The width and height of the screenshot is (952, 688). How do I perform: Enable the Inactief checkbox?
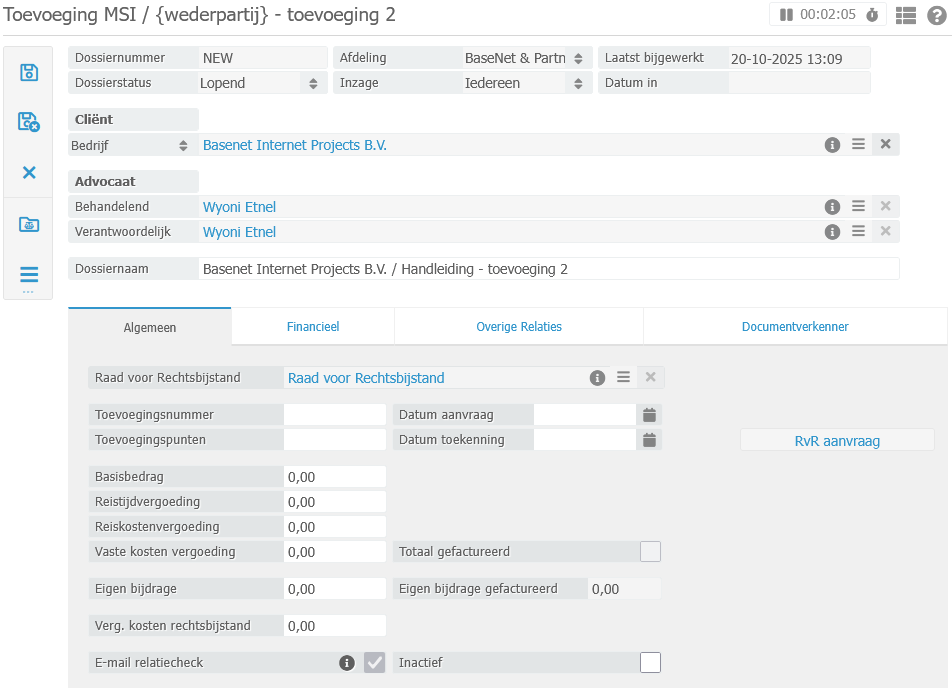point(650,662)
